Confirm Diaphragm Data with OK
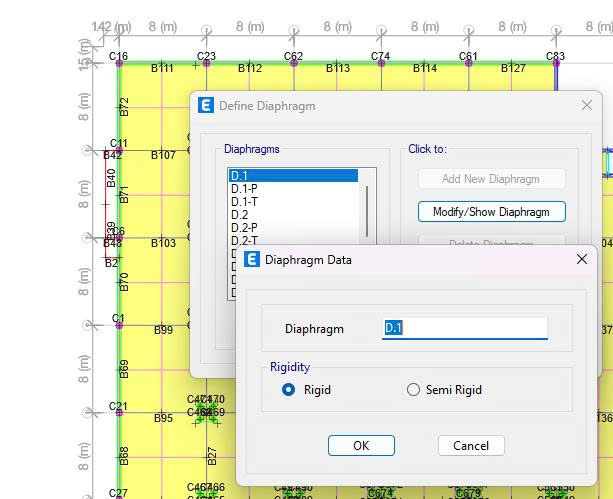Viewport: 613px width, 499px height. point(361,446)
